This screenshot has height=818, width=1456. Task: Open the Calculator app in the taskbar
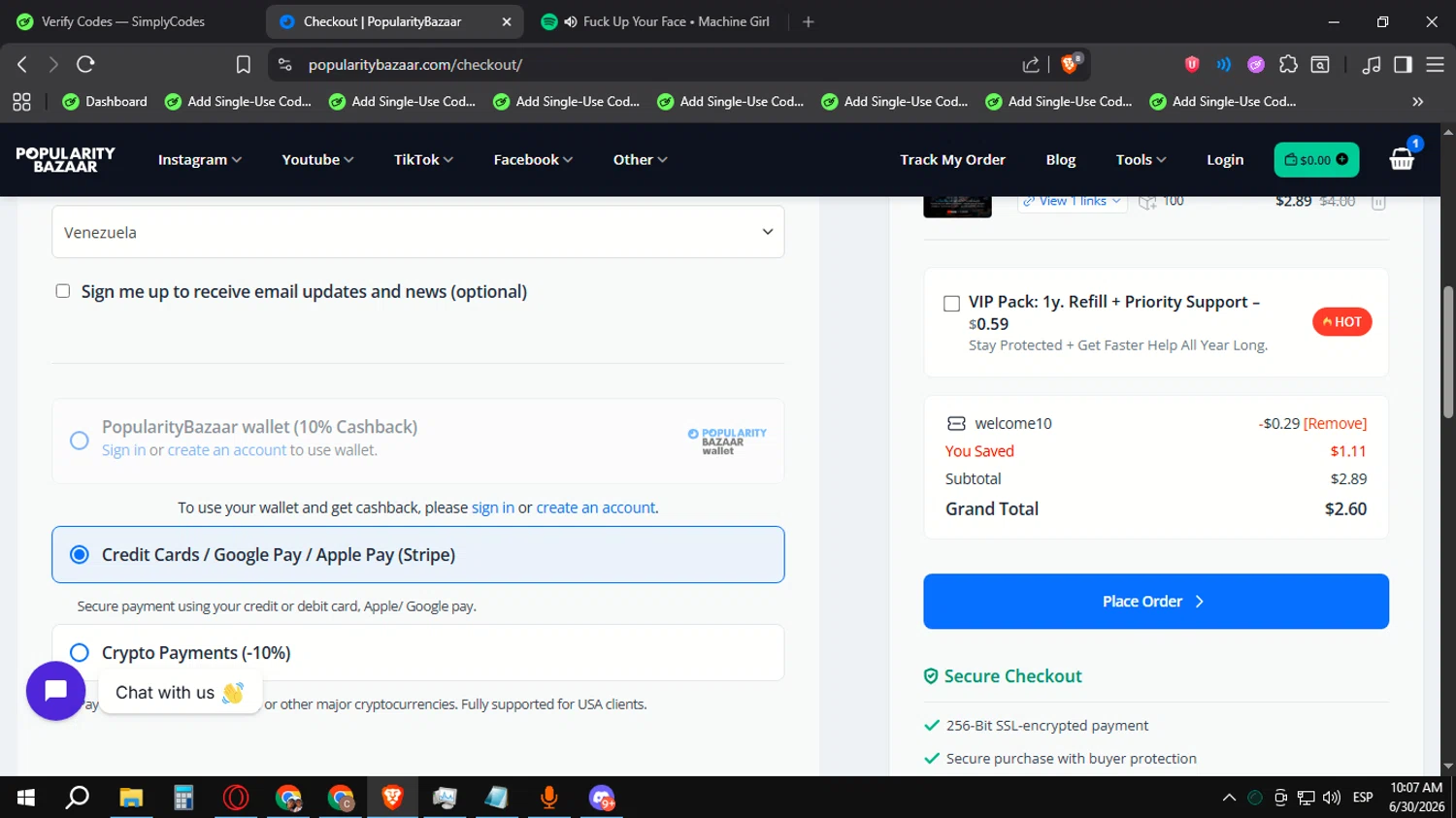coord(183,798)
